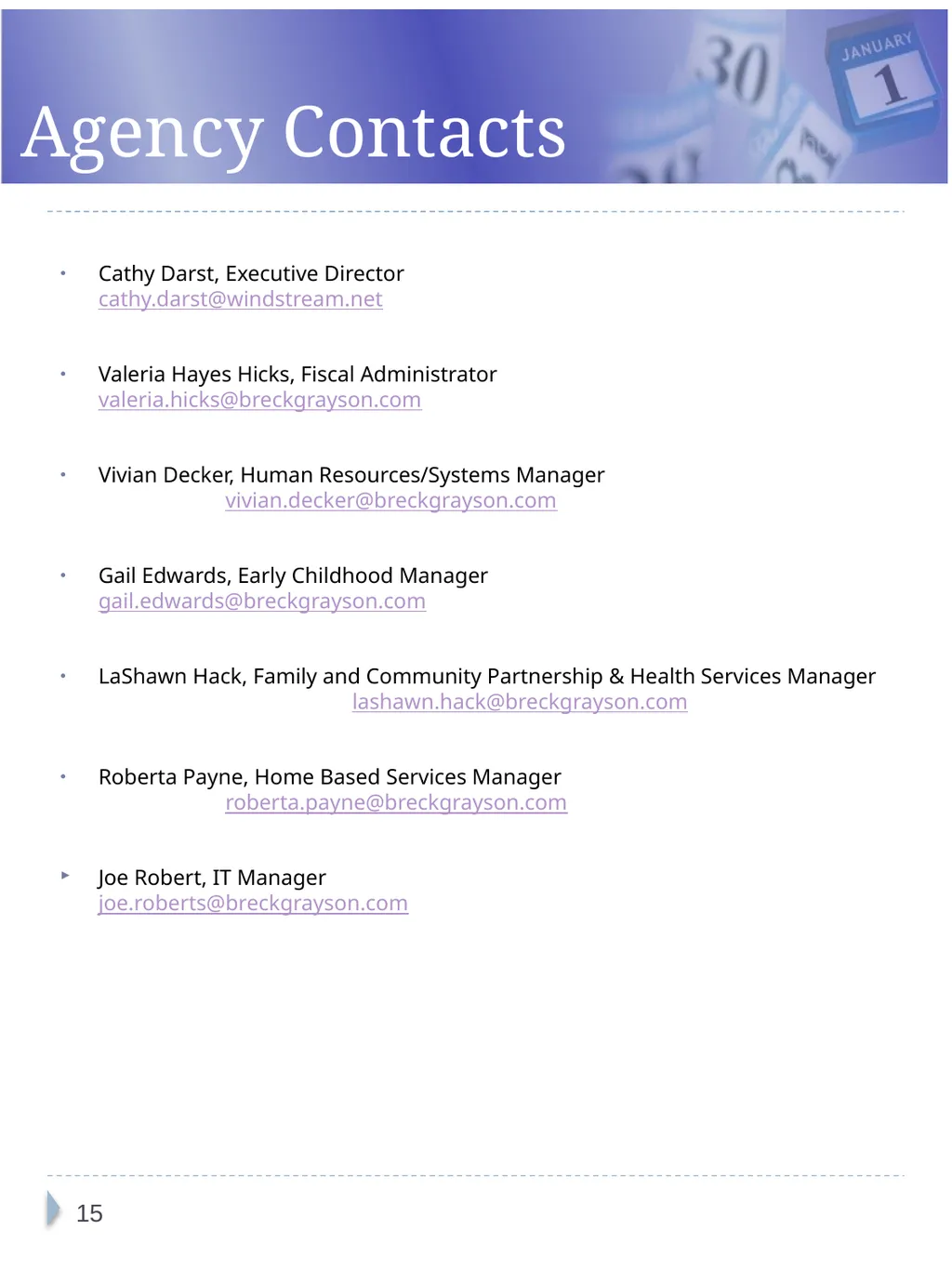Click the blue arrow marker beside slide number
The height and width of the screenshot is (1269, 952).
[54, 1210]
